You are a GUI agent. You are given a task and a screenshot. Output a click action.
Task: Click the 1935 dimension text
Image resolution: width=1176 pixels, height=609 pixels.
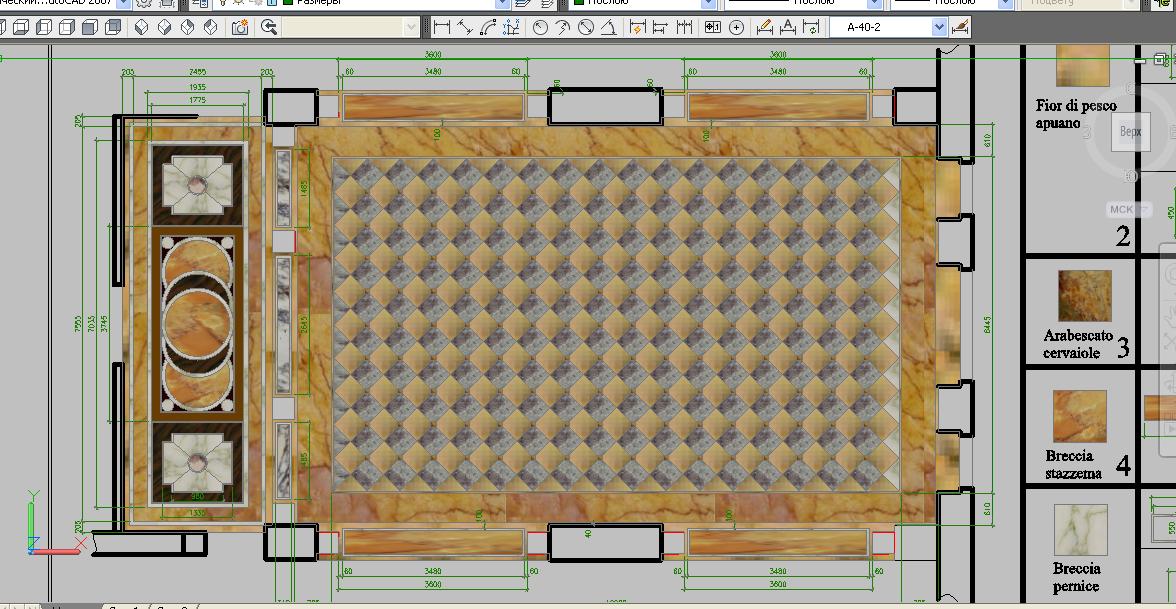[197, 87]
